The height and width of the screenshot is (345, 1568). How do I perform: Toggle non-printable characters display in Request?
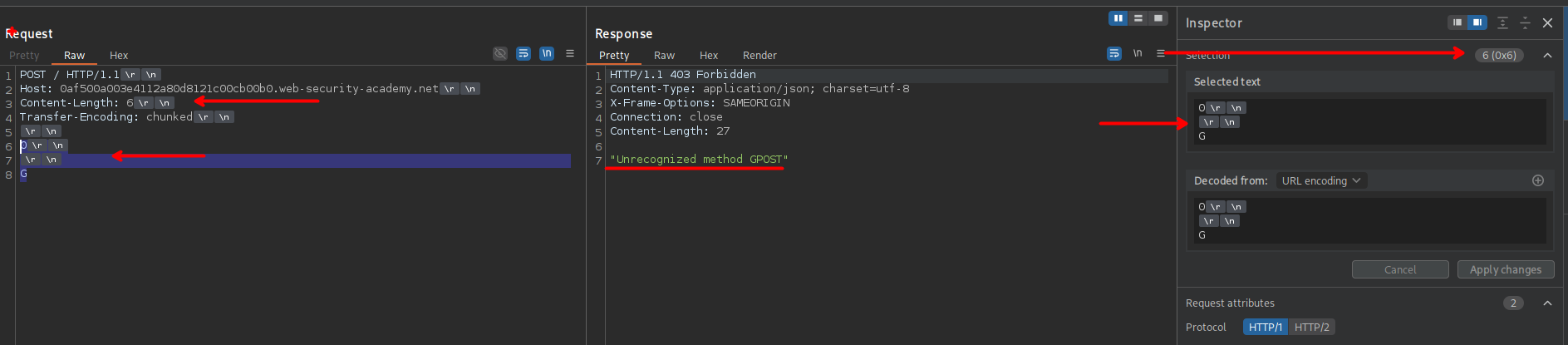click(x=547, y=53)
